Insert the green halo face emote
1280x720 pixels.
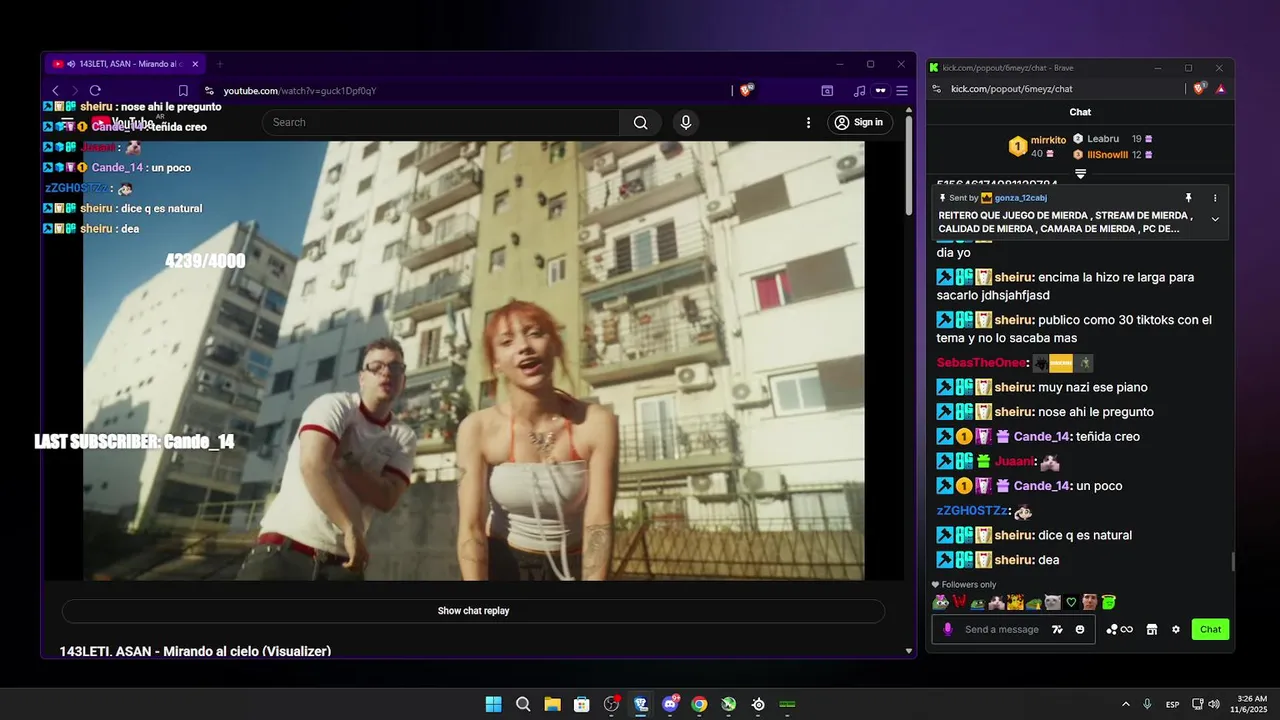tap(1108, 602)
